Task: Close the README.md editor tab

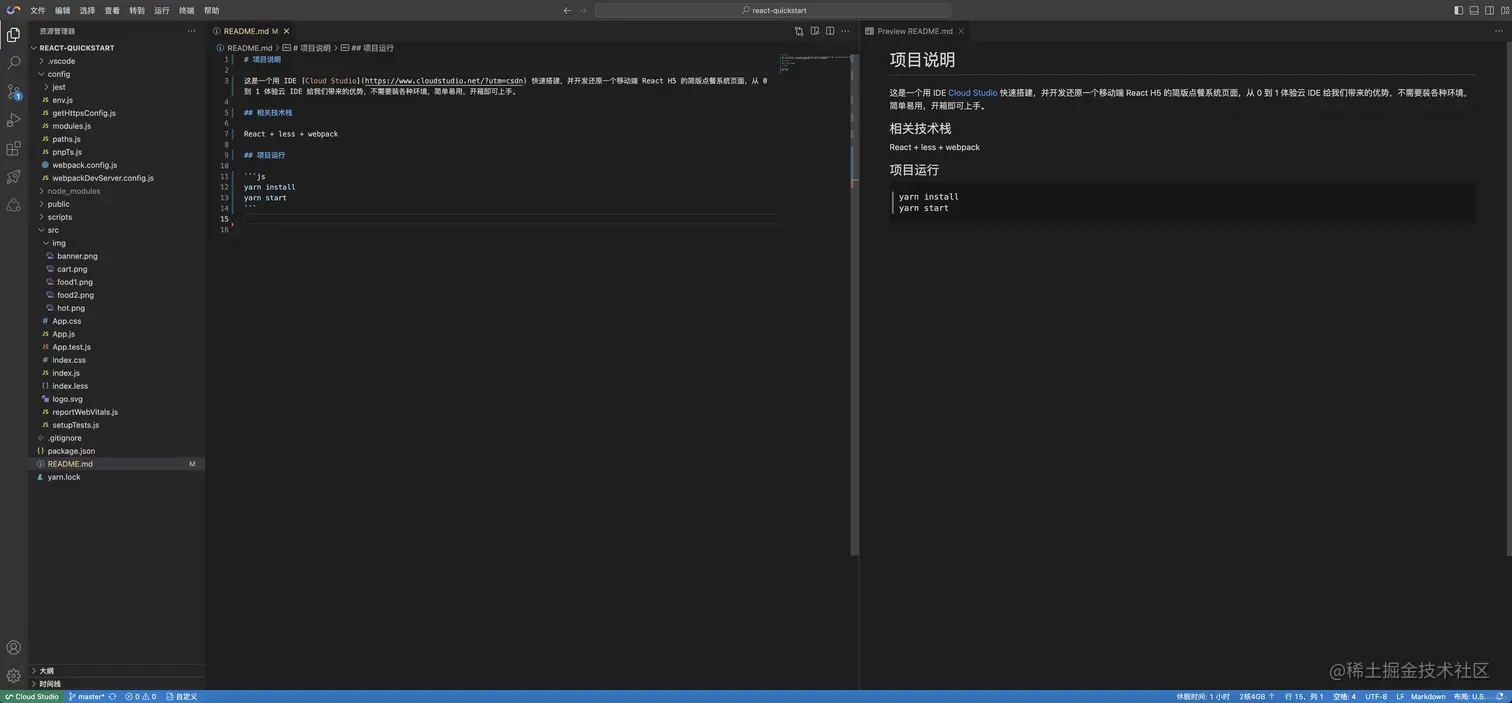Action: coord(287,31)
